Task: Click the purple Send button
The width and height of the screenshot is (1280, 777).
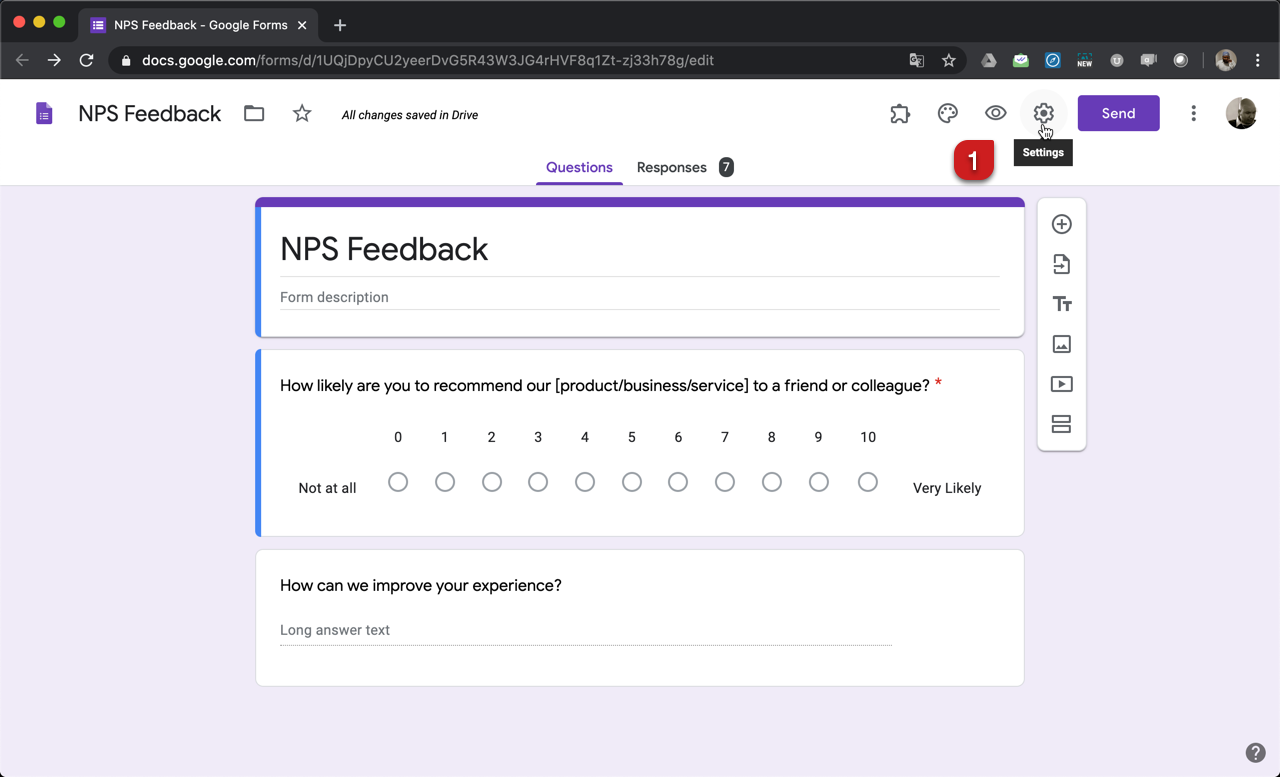Action: [x=1118, y=113]
